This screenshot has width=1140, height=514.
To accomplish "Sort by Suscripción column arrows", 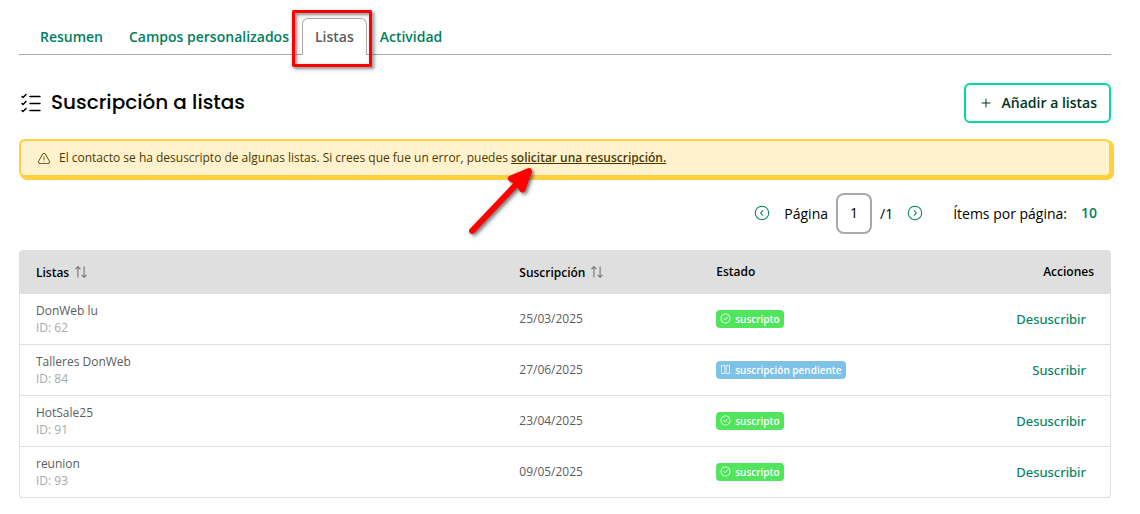I will click(597, 272).
